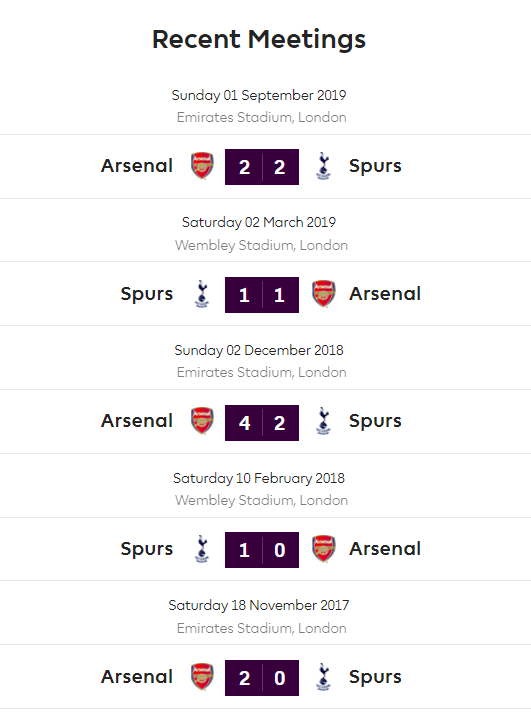Image resolution: width=531 pixels, height=718 pixels.
Task: Click the Arsenal crest in the 4-2 match
Action: tap(202, 421)
